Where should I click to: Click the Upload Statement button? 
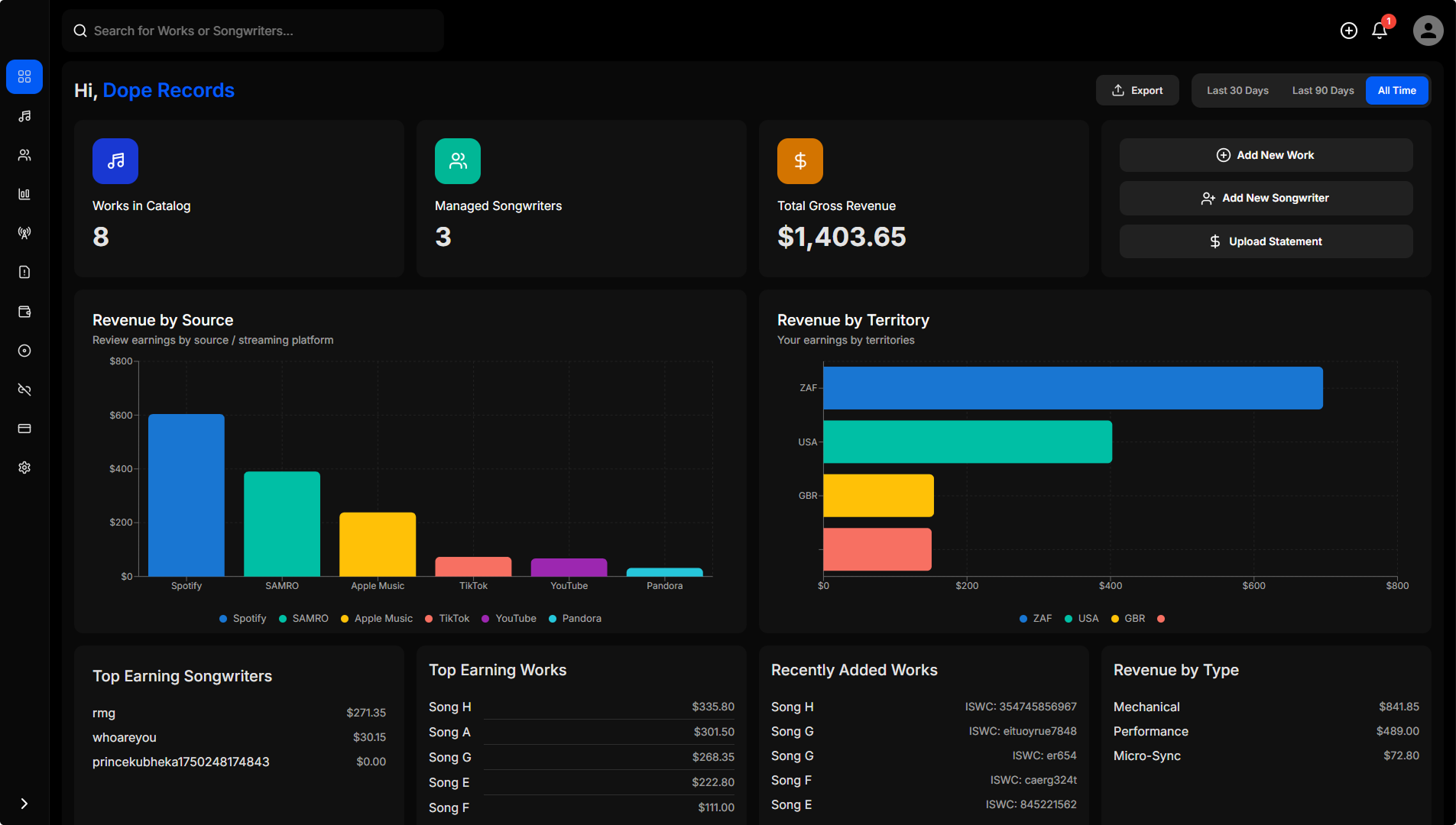(x=1266, y=241)
